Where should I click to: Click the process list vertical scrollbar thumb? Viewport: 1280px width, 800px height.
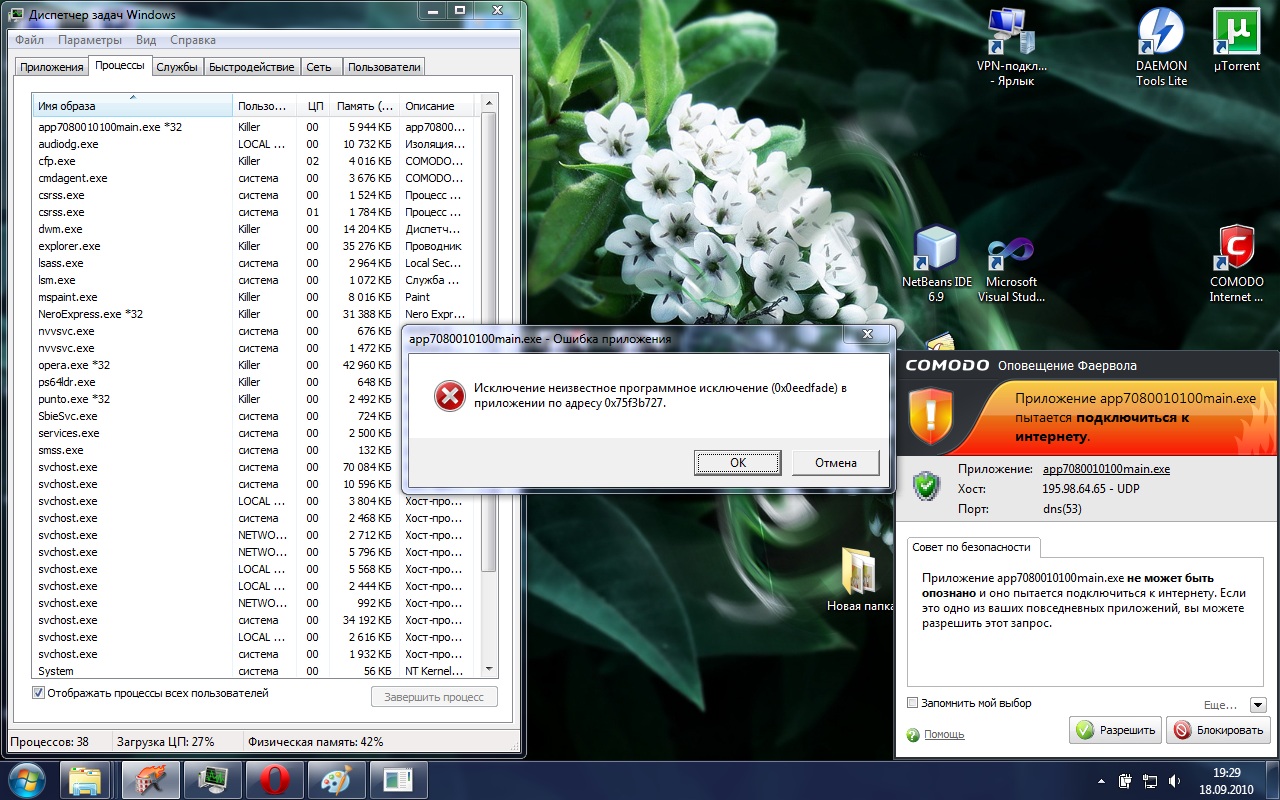pyautogui.click(x=489, y=340)
